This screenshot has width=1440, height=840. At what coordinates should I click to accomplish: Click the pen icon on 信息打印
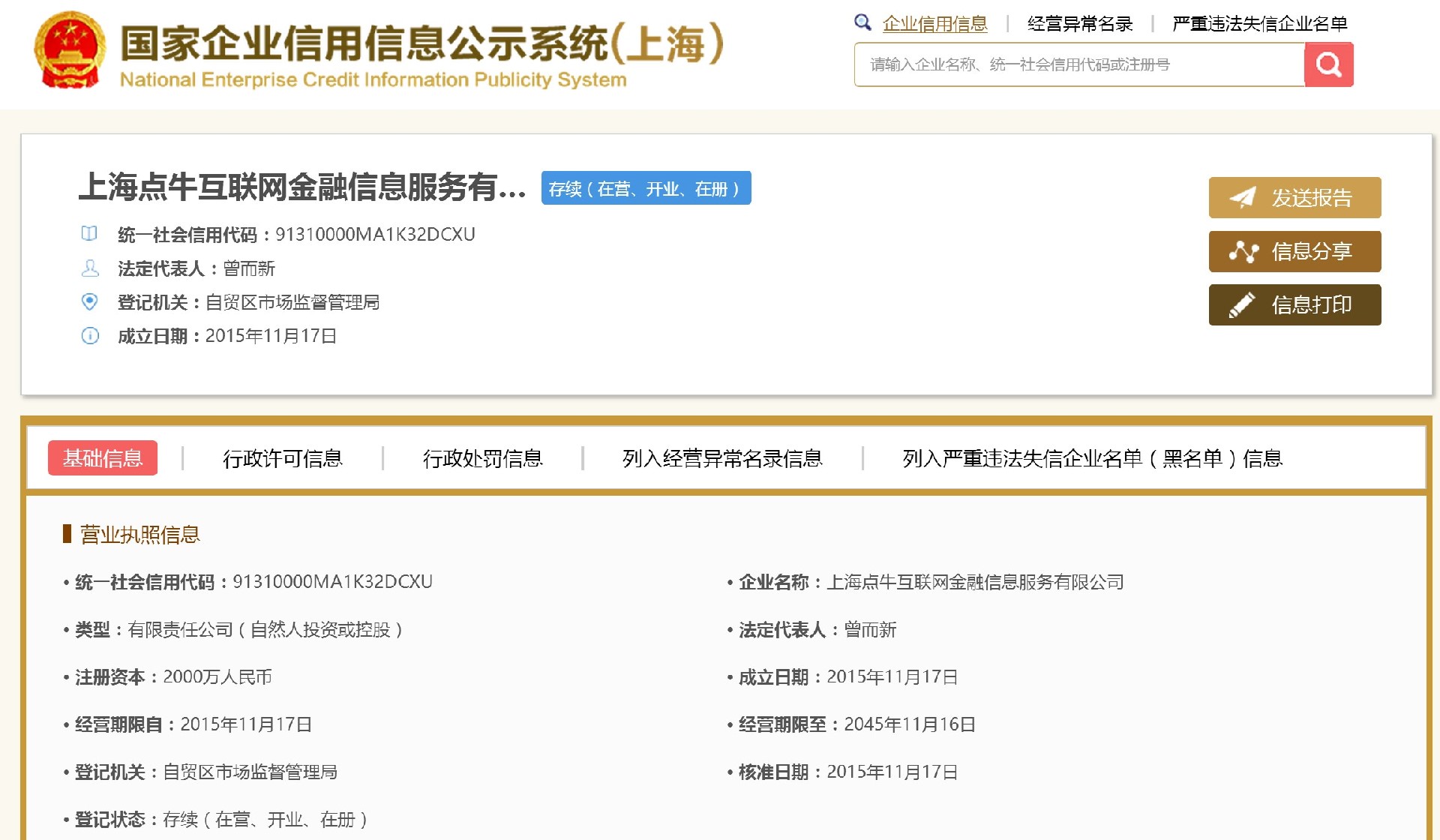(x=1244, y=304)
